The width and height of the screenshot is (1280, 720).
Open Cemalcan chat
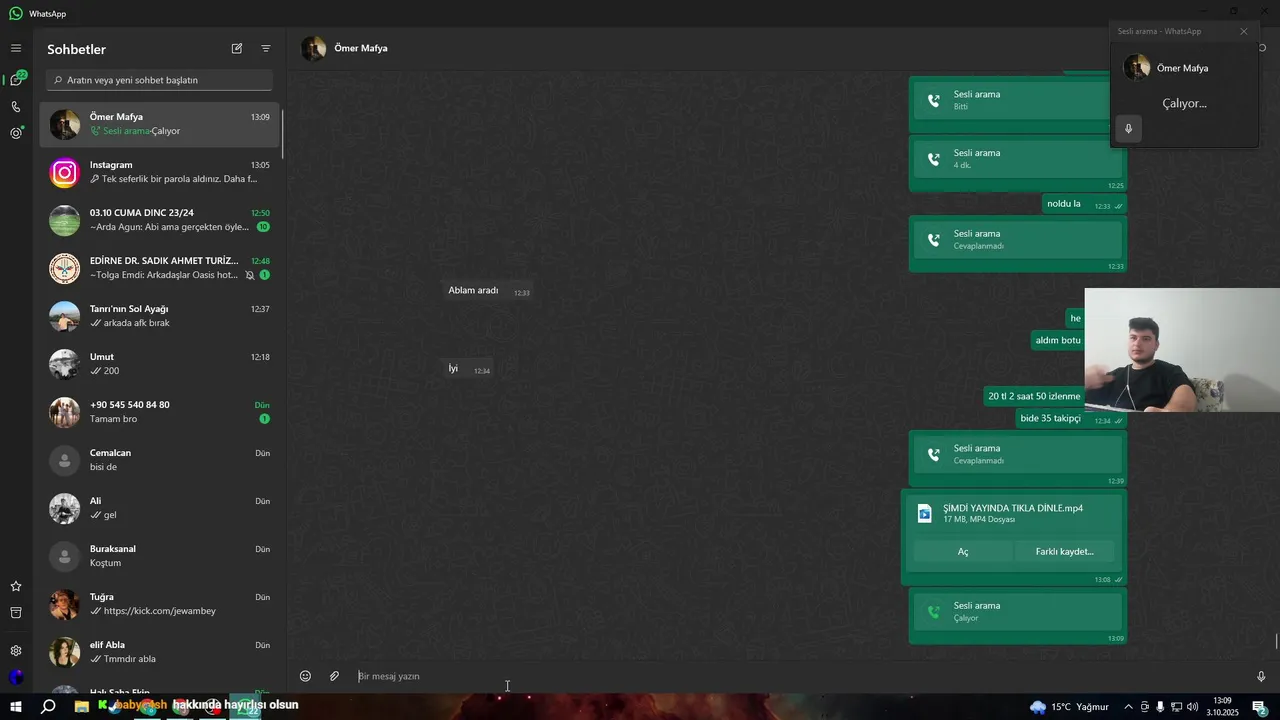tap(160, 460)
